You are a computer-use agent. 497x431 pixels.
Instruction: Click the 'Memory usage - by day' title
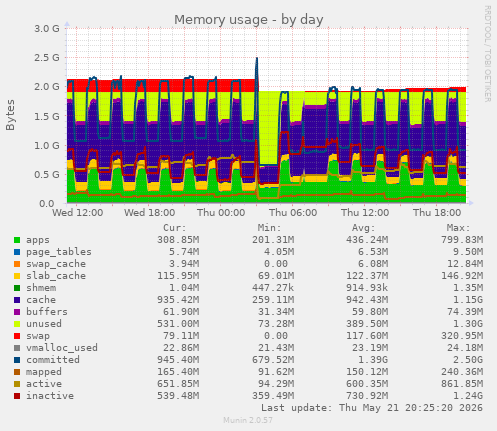point(249,20)
